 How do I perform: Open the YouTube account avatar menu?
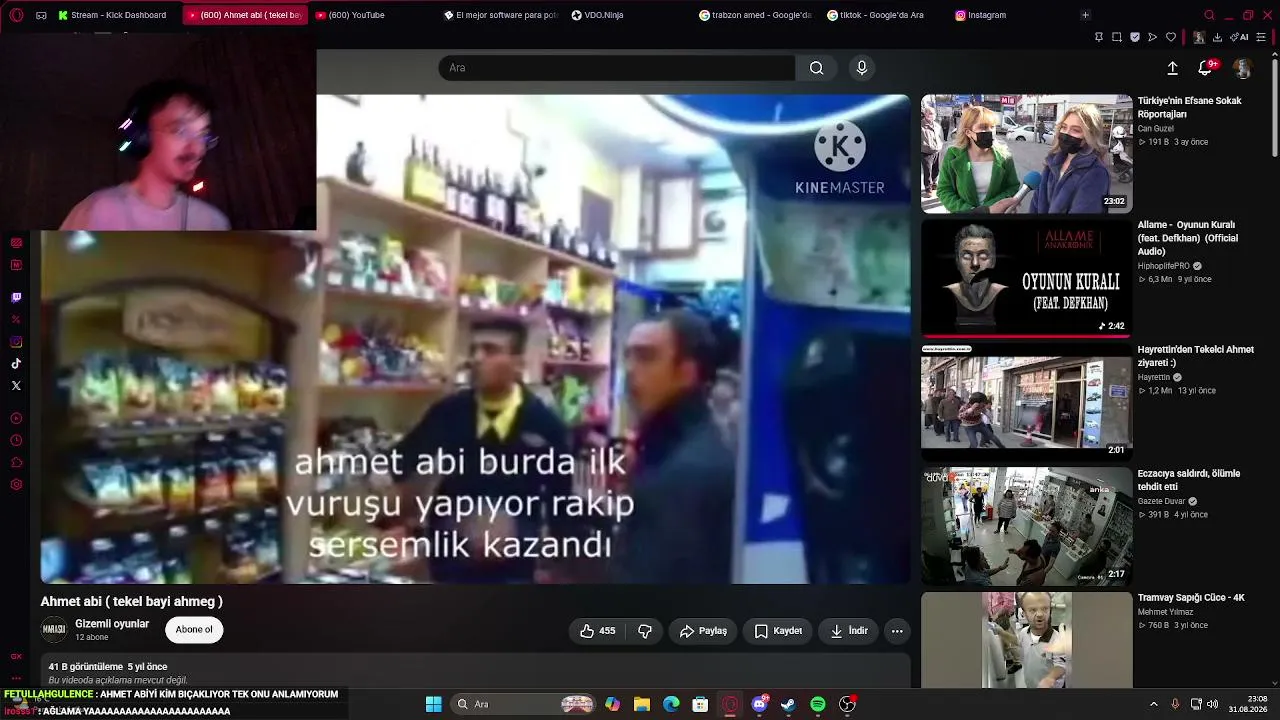1243,68
